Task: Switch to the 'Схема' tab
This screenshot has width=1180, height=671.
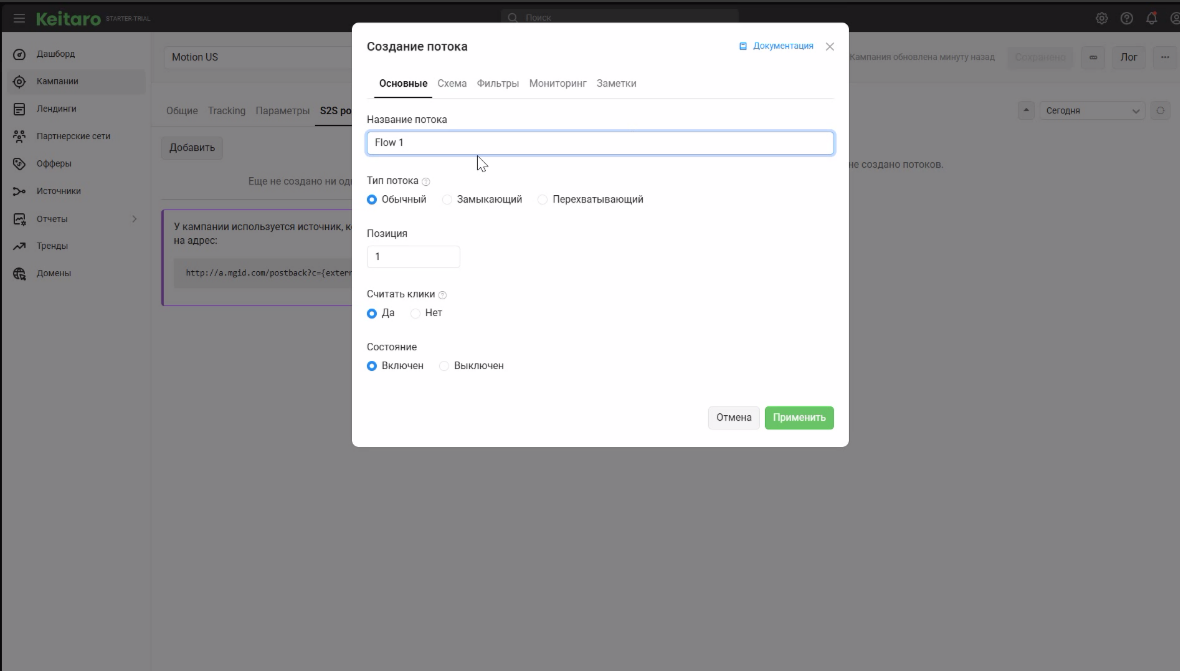Action: point(452,84)
